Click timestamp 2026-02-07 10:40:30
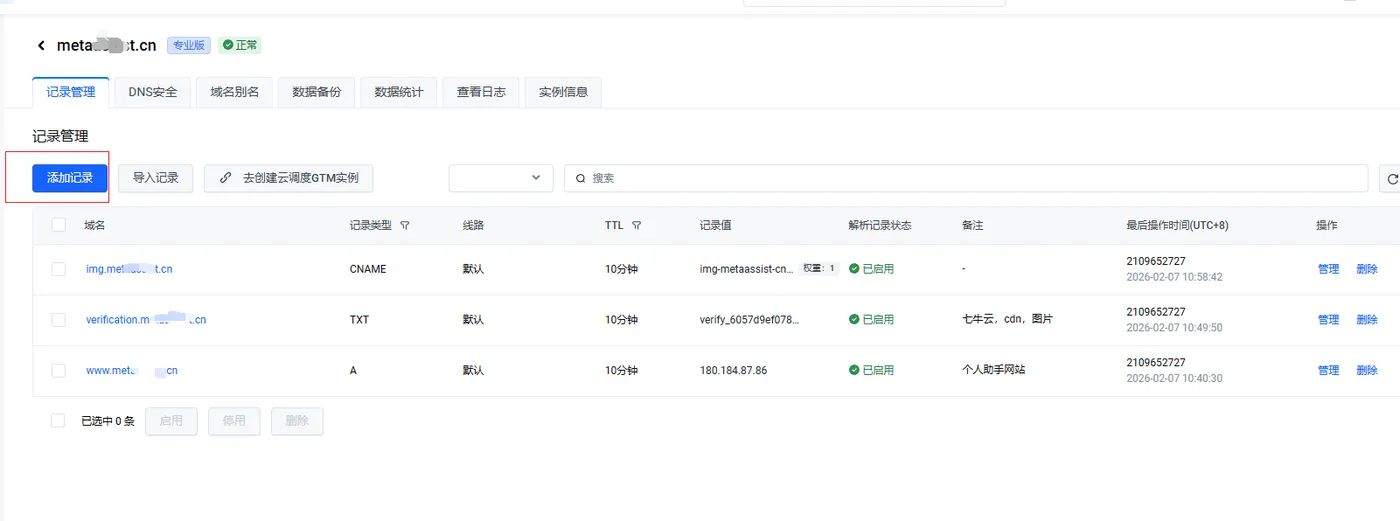This screenshot has height=521, width=1400. [1174, 378]
